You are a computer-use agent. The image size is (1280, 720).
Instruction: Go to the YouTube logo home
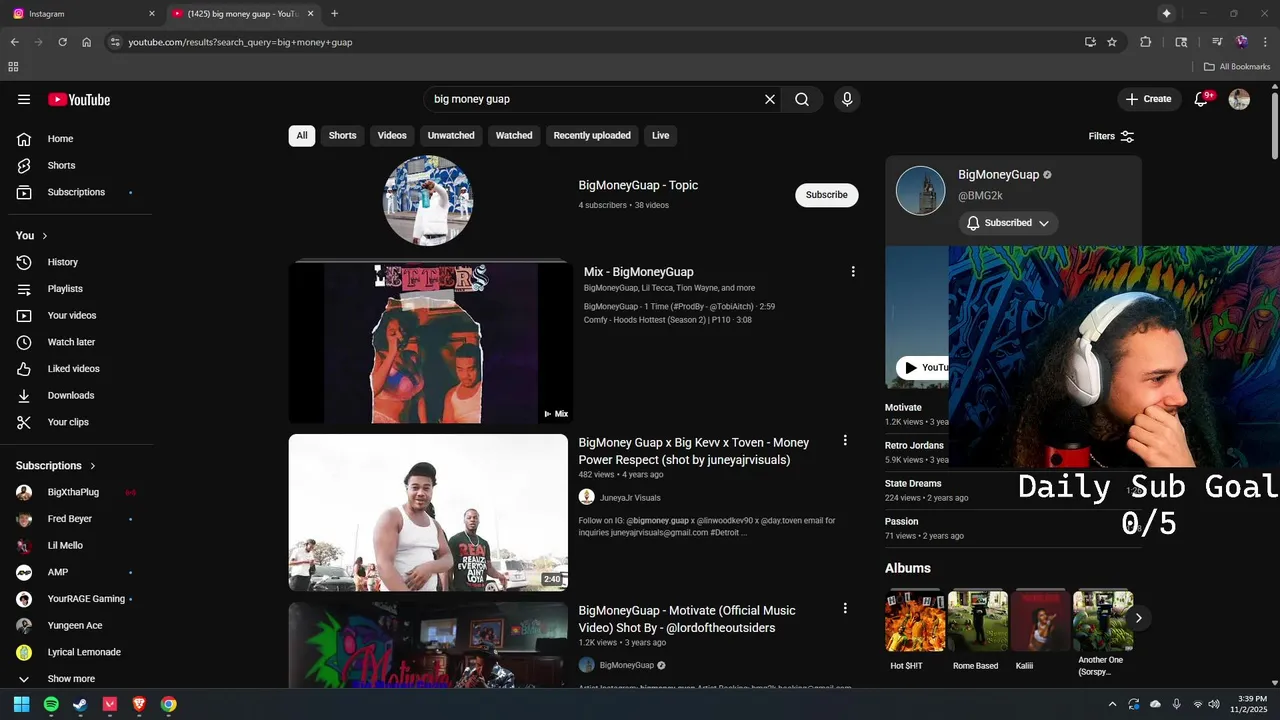pyautogui.click(x=79, y=99)
